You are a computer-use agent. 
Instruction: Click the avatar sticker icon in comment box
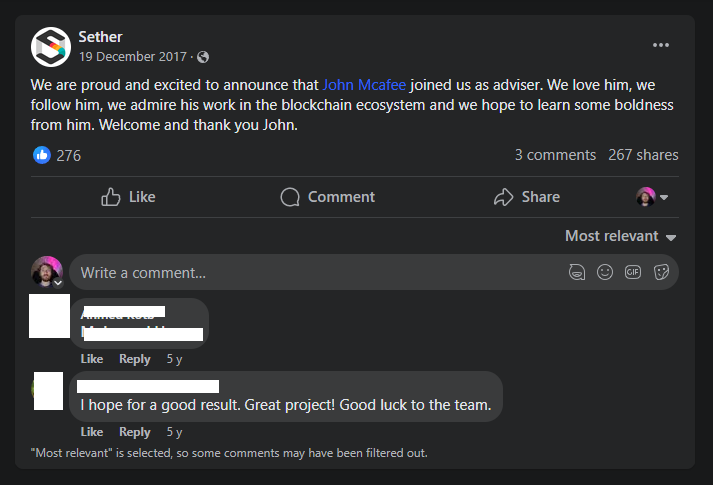click(576, 272)
